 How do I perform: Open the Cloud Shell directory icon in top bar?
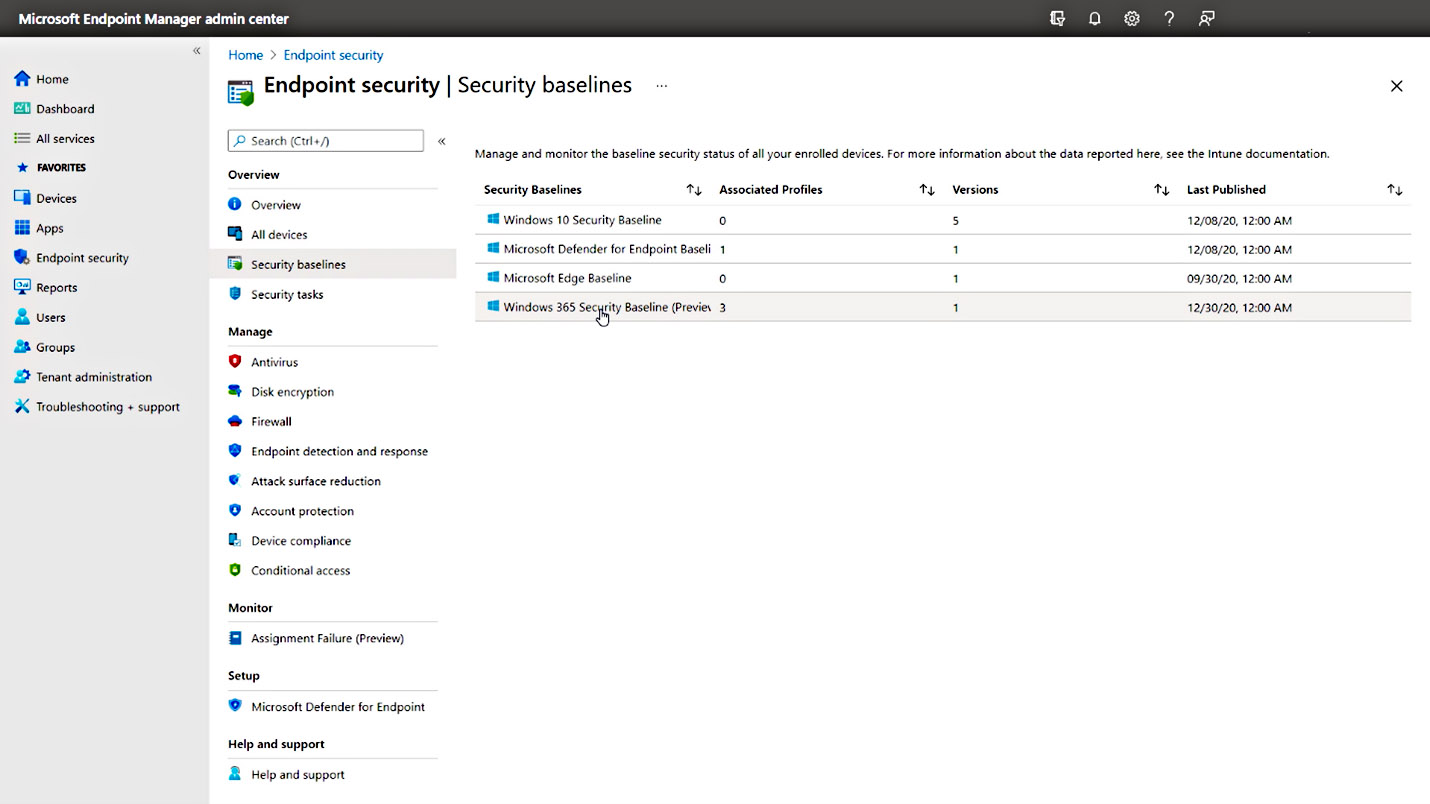click(1058, 18)
